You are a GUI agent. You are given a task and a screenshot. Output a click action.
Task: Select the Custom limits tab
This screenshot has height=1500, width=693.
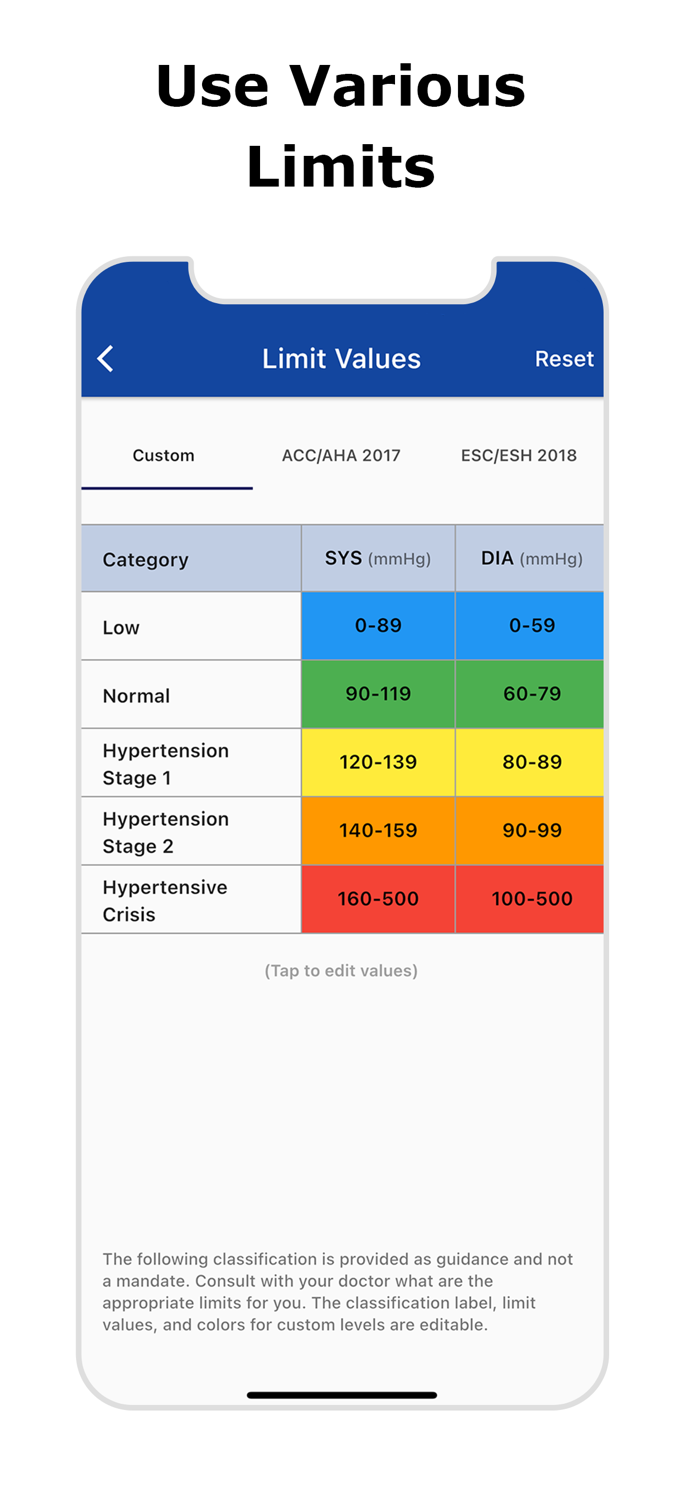163,455
